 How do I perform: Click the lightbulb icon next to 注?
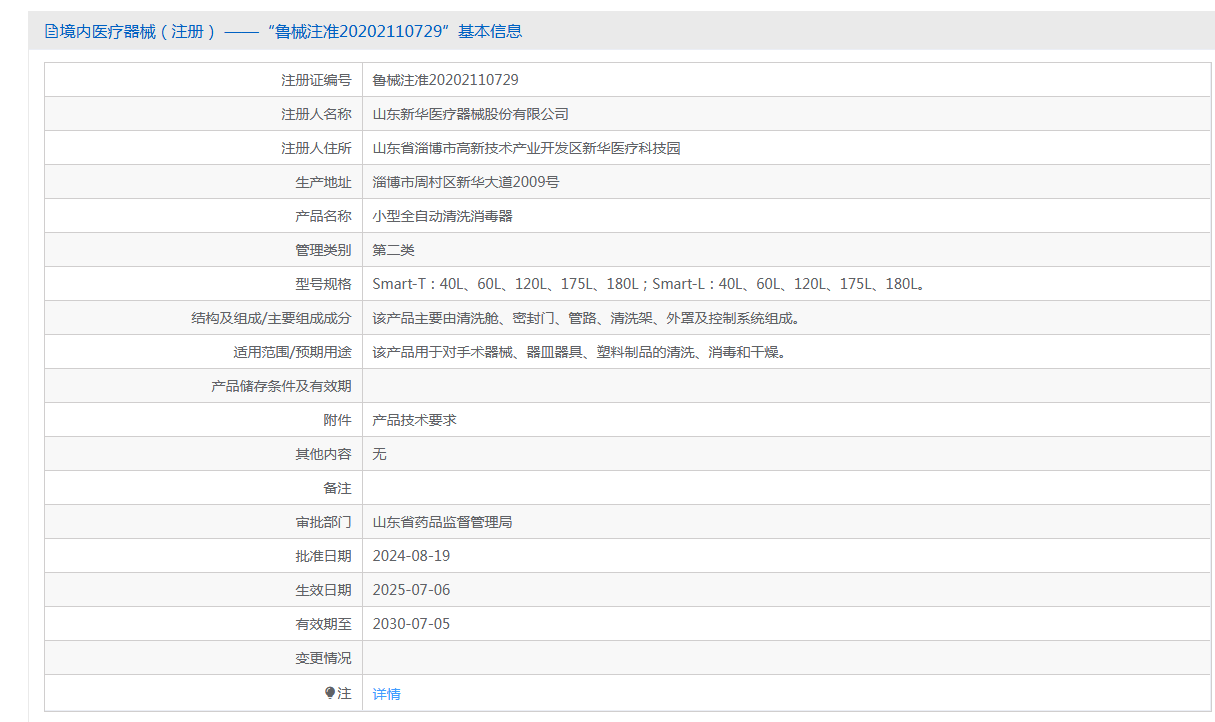click(x=330, y=693)
